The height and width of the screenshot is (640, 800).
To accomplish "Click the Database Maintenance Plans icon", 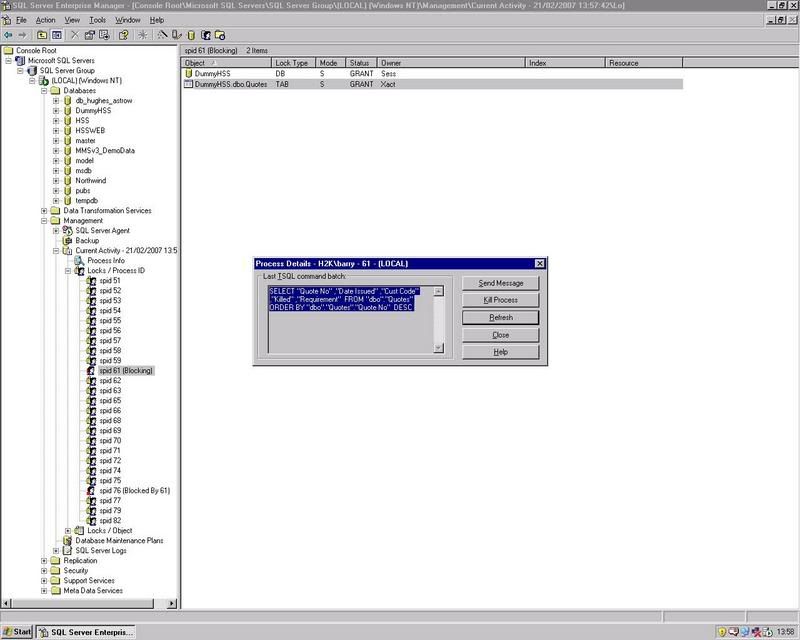I will click(x=67, y=540).
